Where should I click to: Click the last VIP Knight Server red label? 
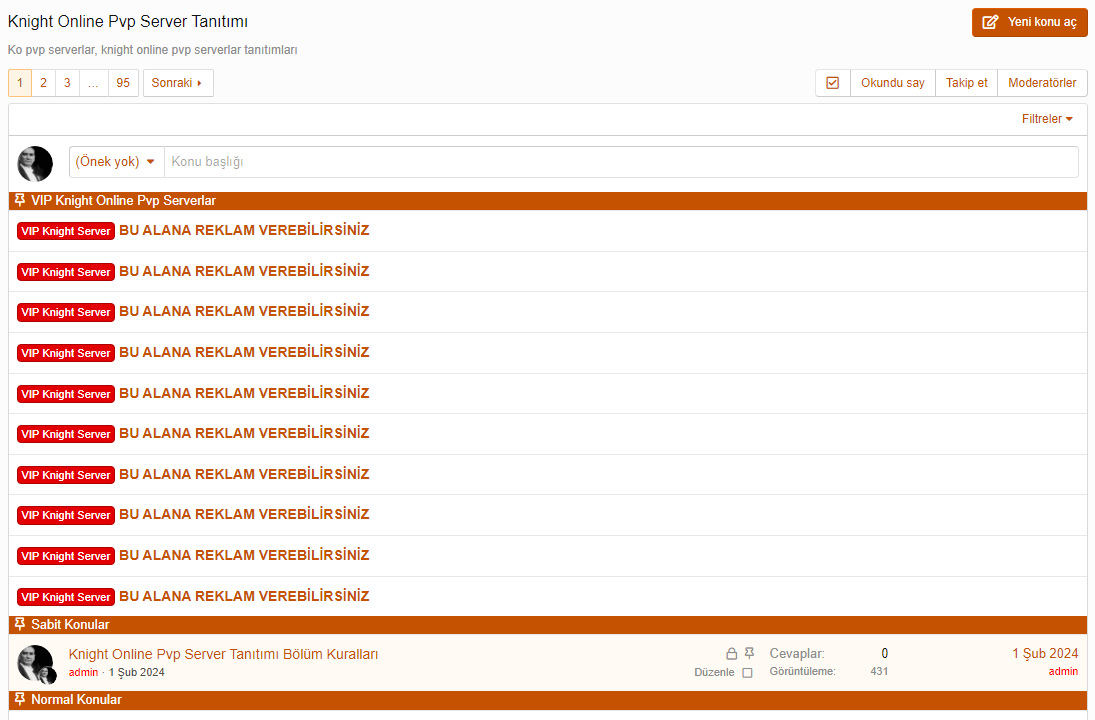[x=66, y=597]
